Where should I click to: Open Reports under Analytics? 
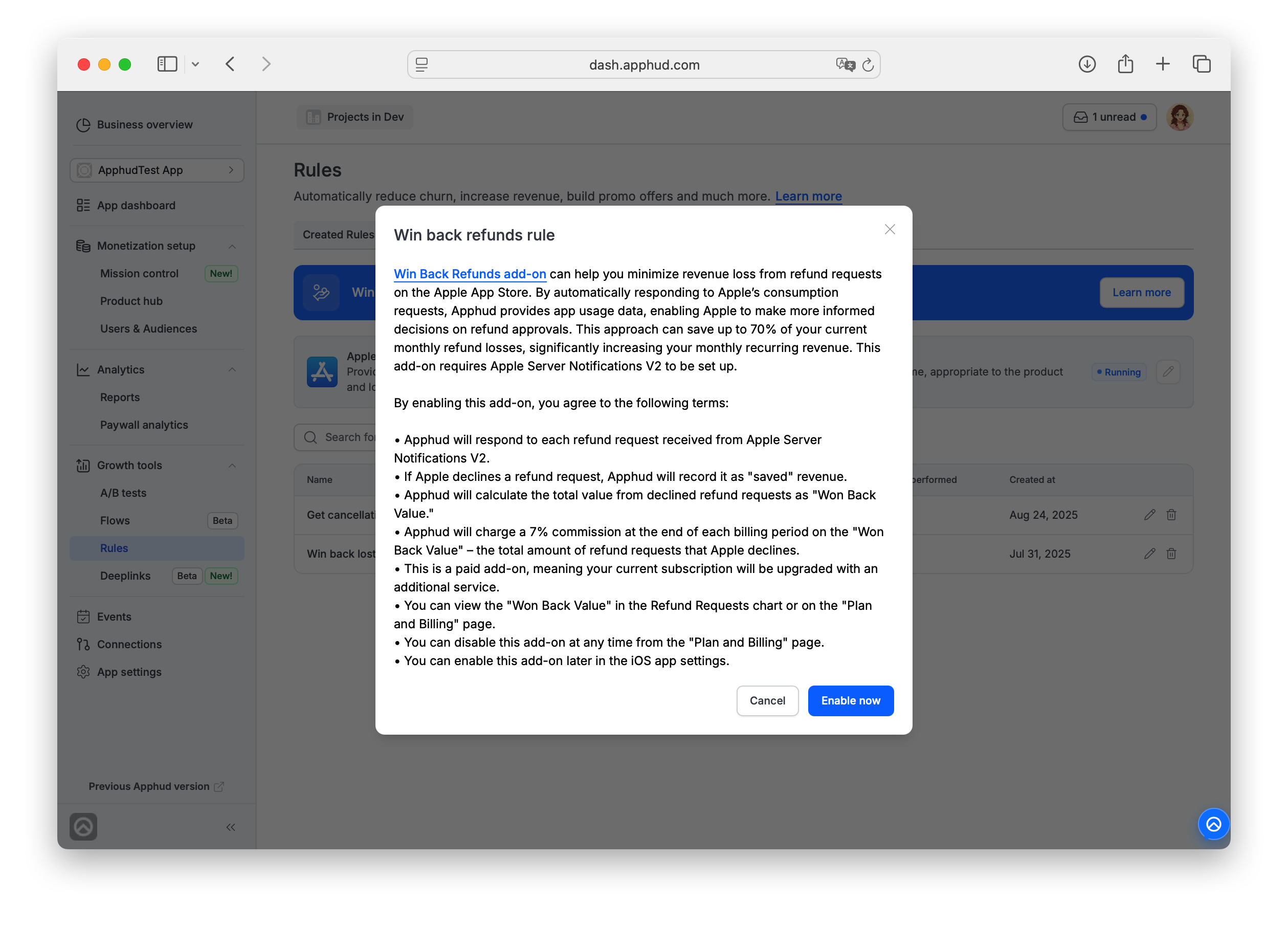[x=120, y=397]
